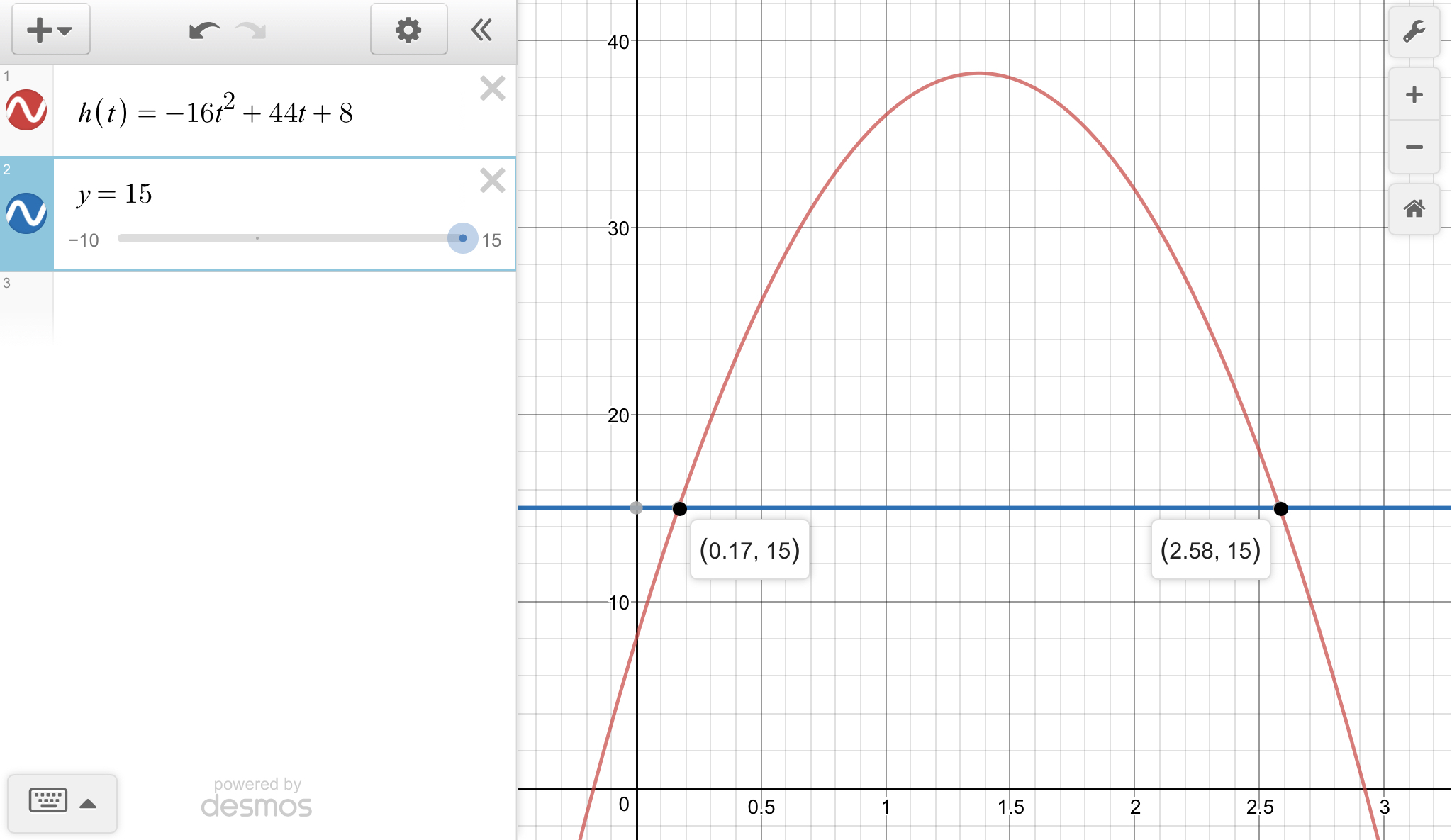
Task: Show the on-screen keyboard
Action: [48, 801]
